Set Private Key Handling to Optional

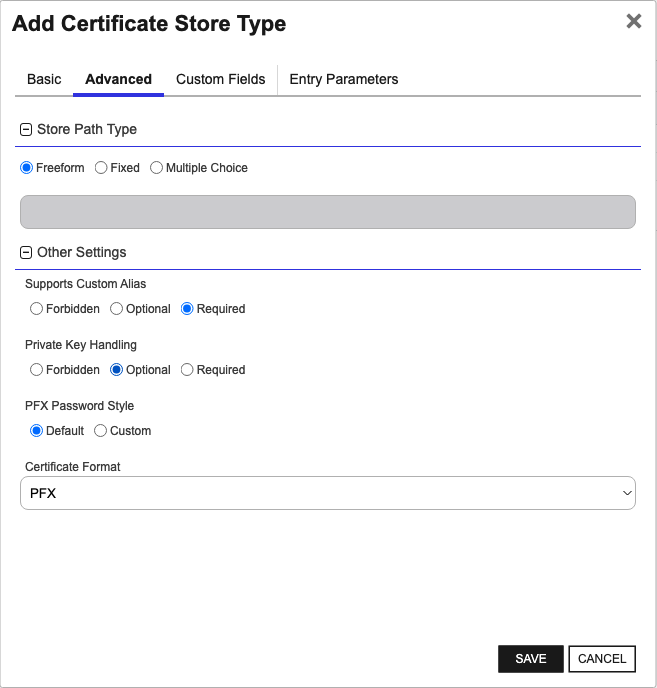coord(116,370)
